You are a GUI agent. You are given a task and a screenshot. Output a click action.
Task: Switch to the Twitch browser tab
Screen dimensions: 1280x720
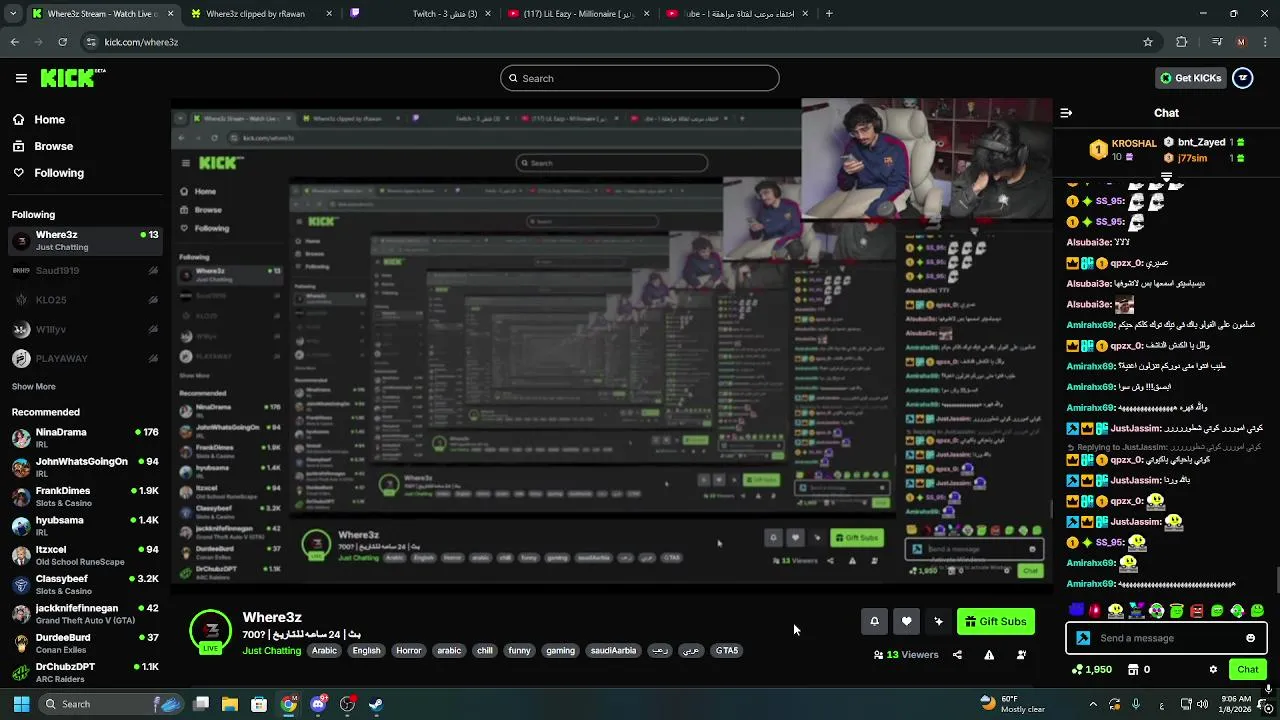[x=420, y=14]
